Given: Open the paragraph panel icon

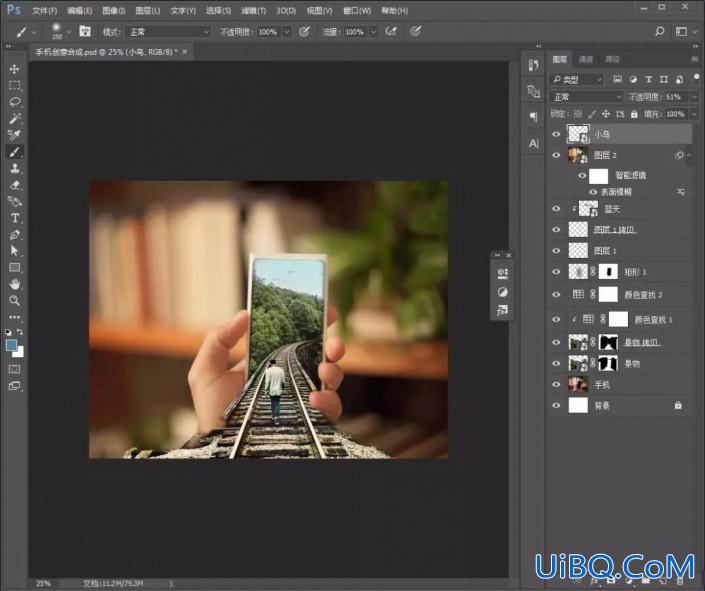Looking at the screenshot, I should point(533,117).
